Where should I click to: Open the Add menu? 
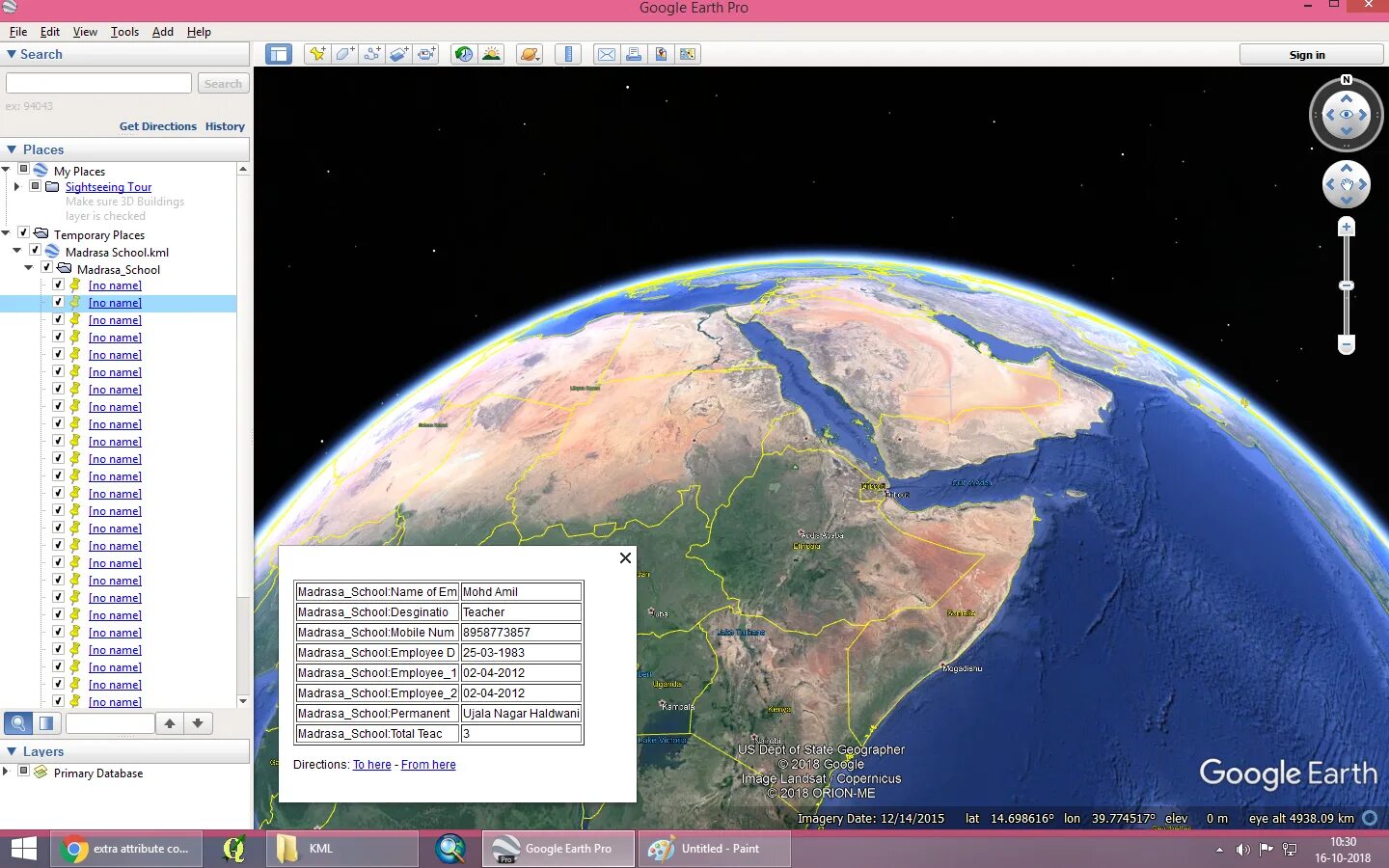pyautogui.click(x=163, y=32)
